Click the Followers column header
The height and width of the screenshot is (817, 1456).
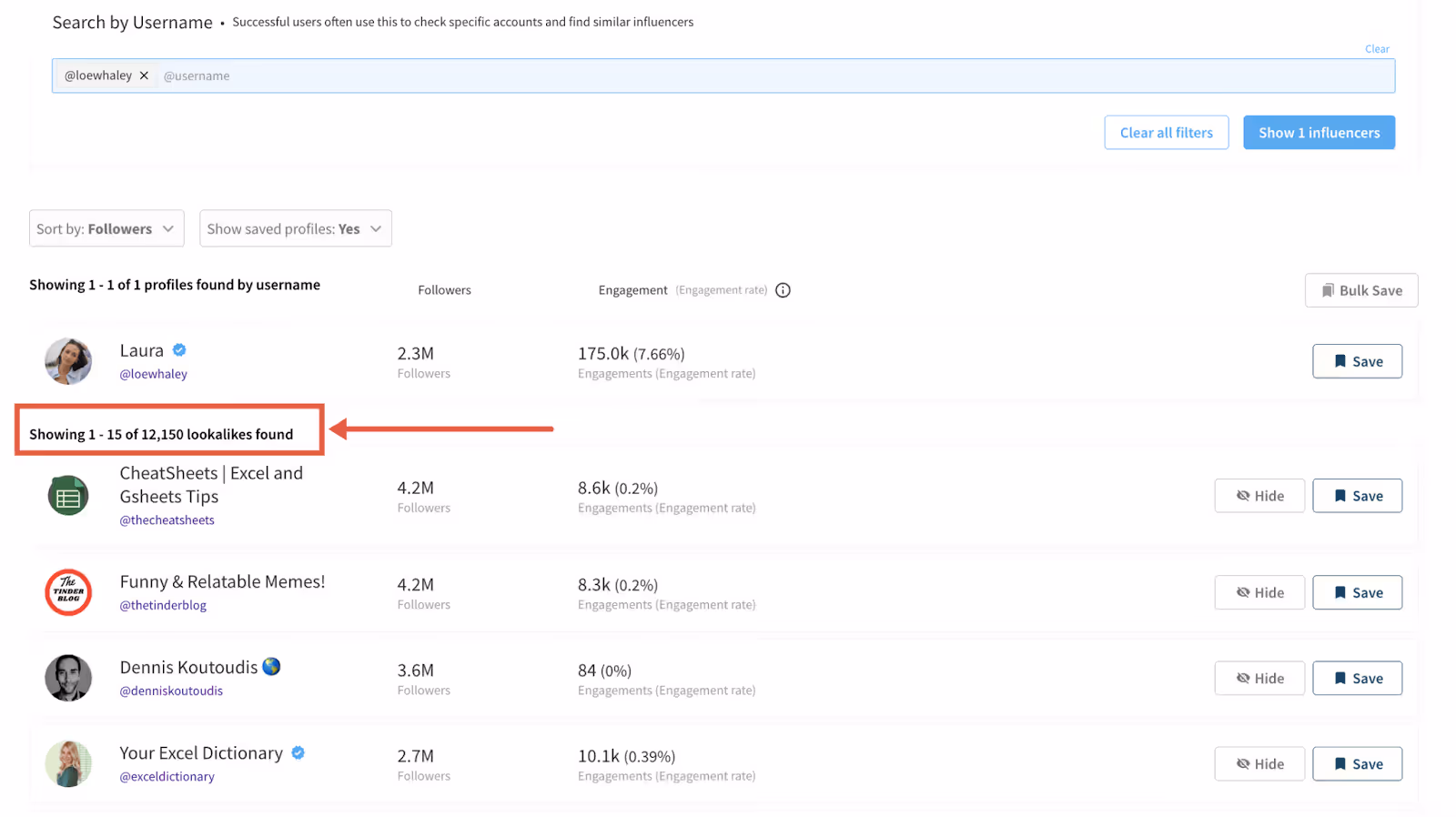click(444, 290)
